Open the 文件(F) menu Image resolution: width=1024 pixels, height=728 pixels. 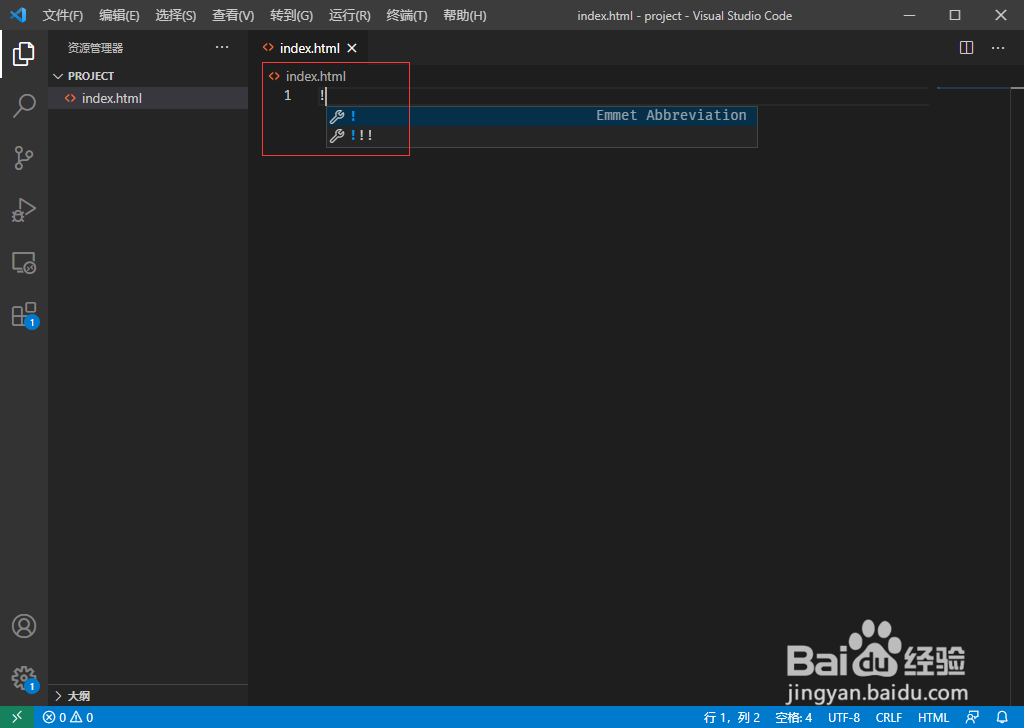coord(63,16)
